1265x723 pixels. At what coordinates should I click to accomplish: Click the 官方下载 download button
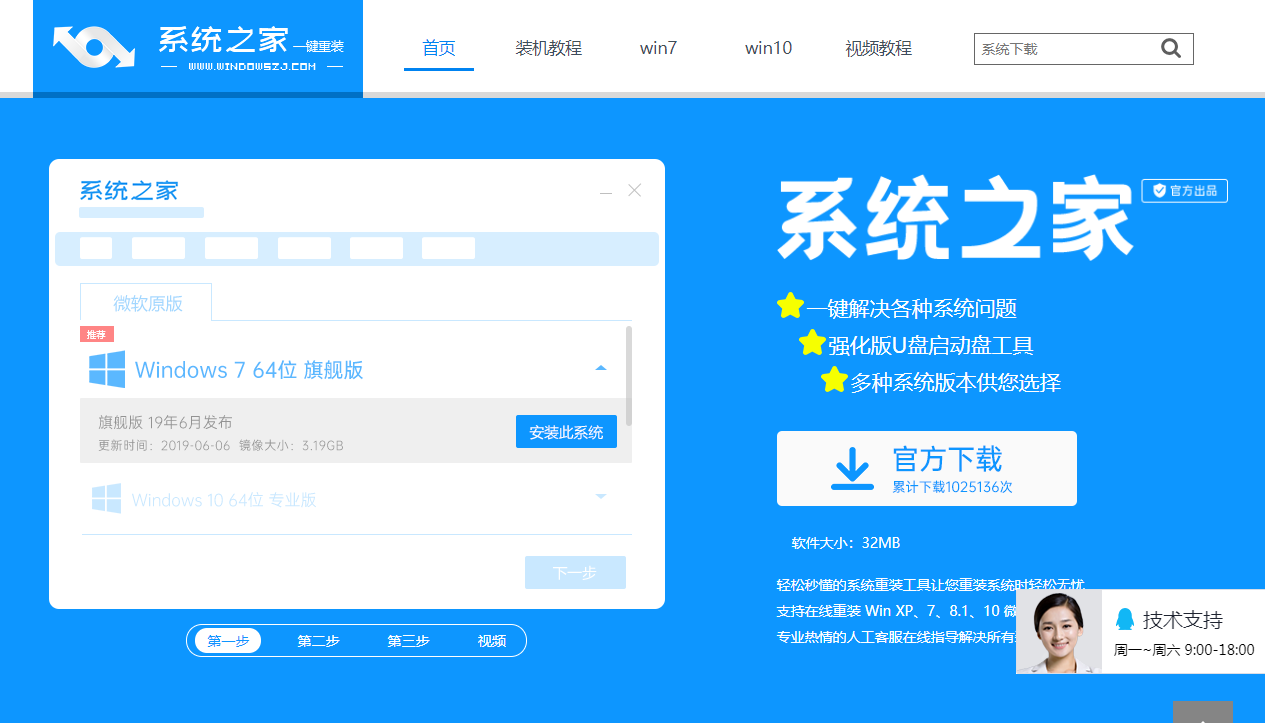click(x=927, y=469)
